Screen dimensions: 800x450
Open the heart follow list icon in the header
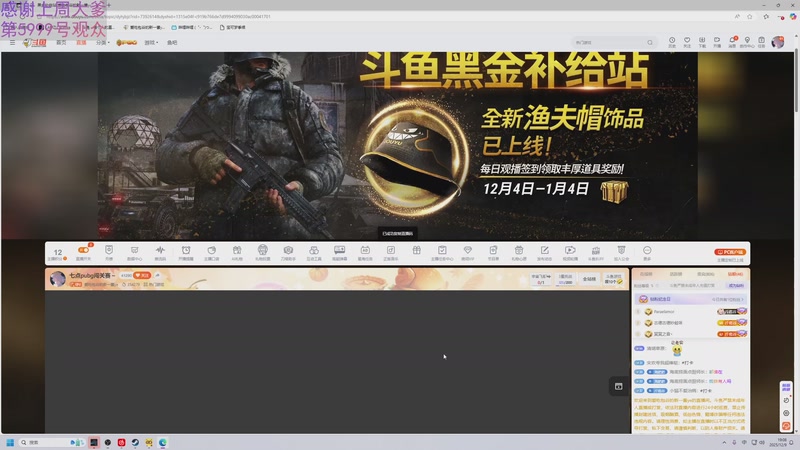point(687,40)
